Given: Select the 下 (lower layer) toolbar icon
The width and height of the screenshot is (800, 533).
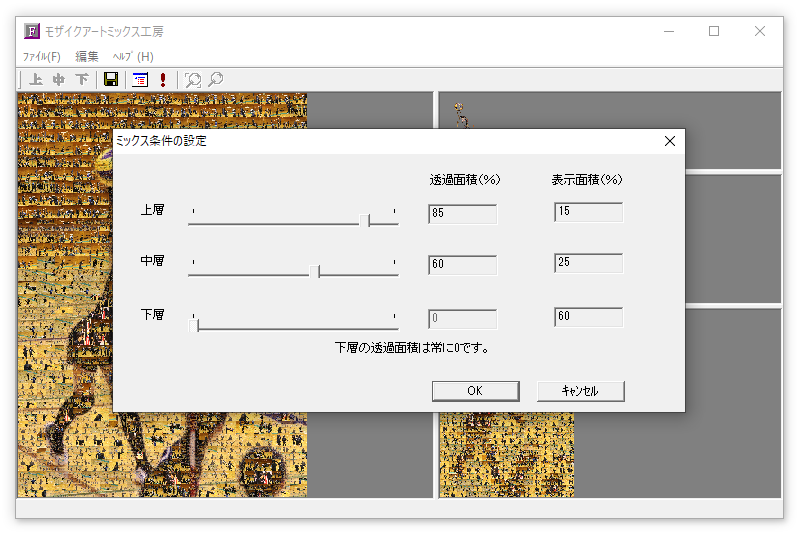Looking at the screenshot, I should (82, 79).
